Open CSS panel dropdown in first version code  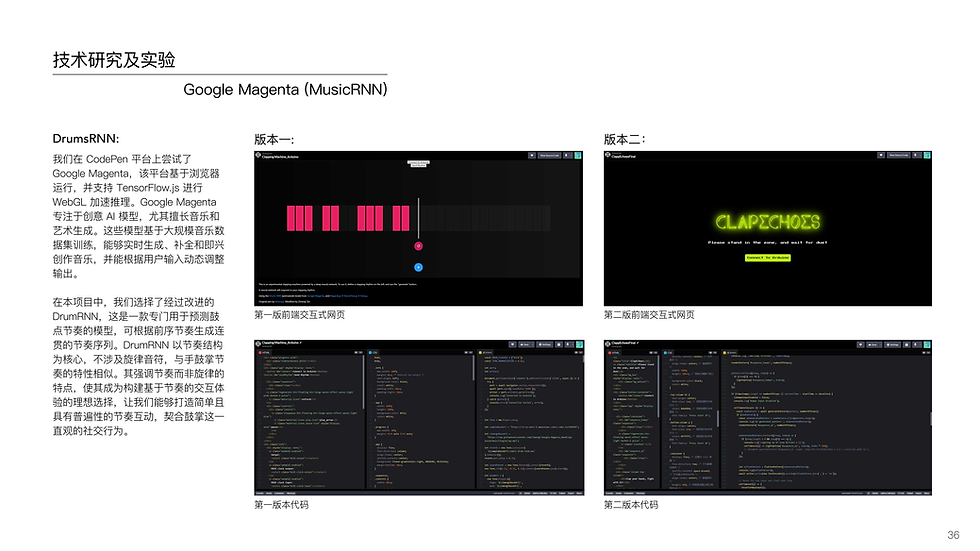tap(471, 352)
